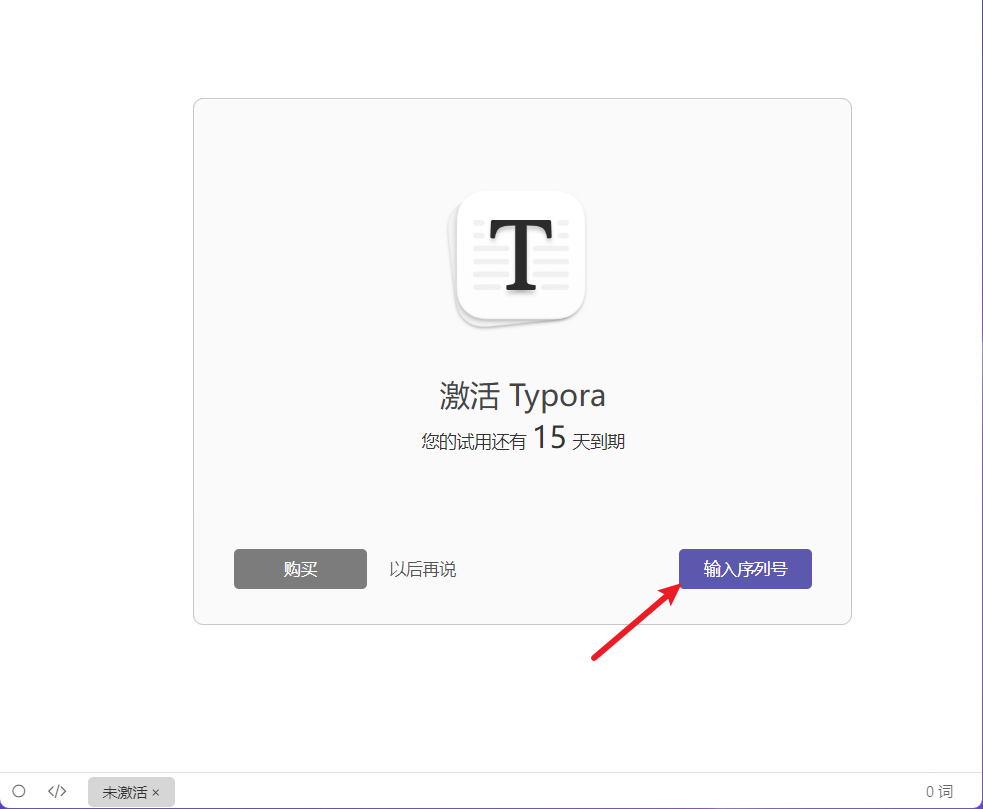Screen dimensions: 983x809
Task: Click the 输入序列号 button
Action: pos(745,569)
